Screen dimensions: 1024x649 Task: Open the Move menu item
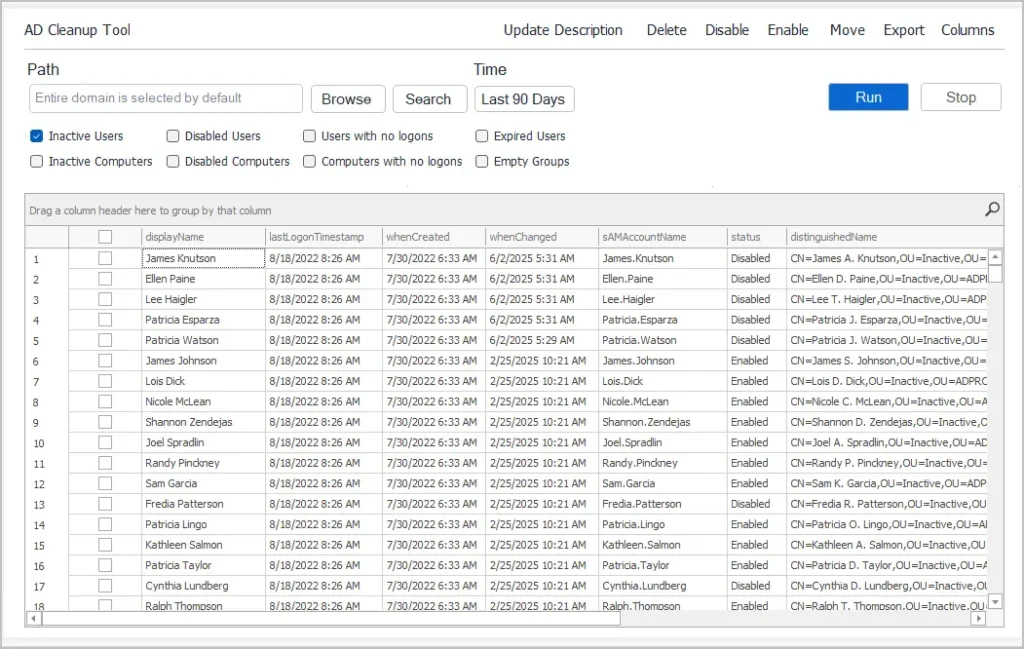coord(847,30)
